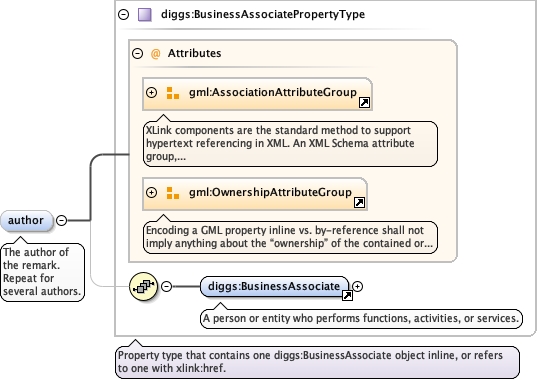Click the purple complex type square icon
Screen dimensions: 538x382
(145, 15)
